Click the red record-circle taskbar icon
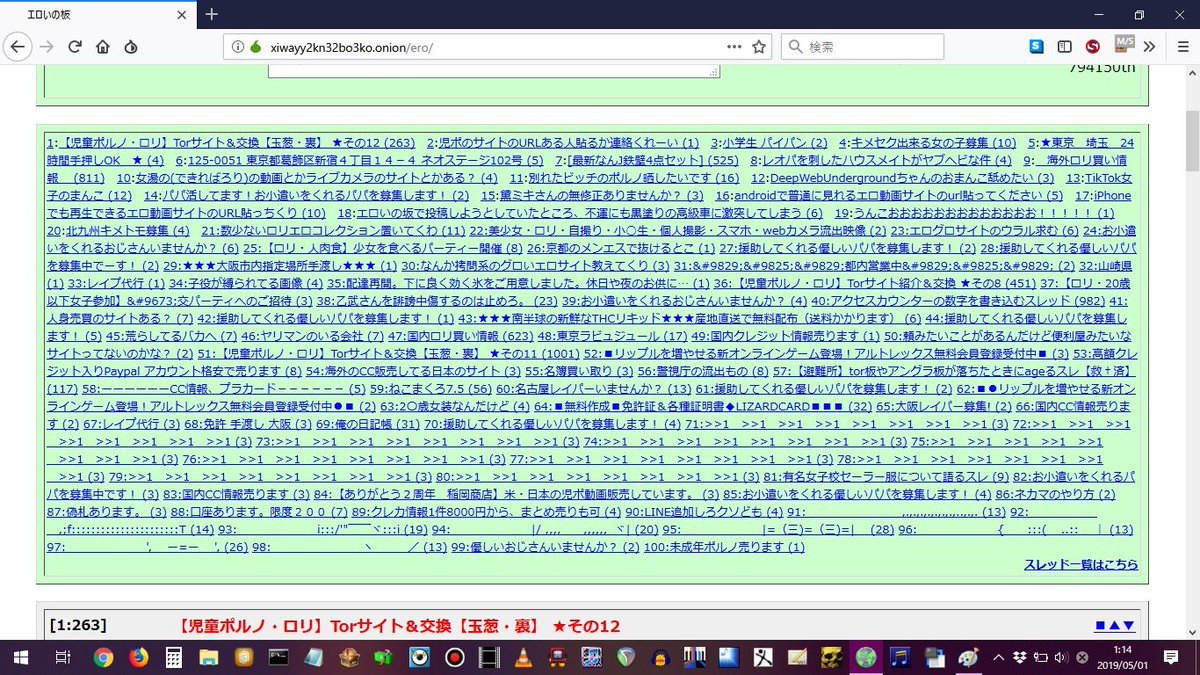The width and height of the screenshot is (1200, 675). [x=454, y=657]
